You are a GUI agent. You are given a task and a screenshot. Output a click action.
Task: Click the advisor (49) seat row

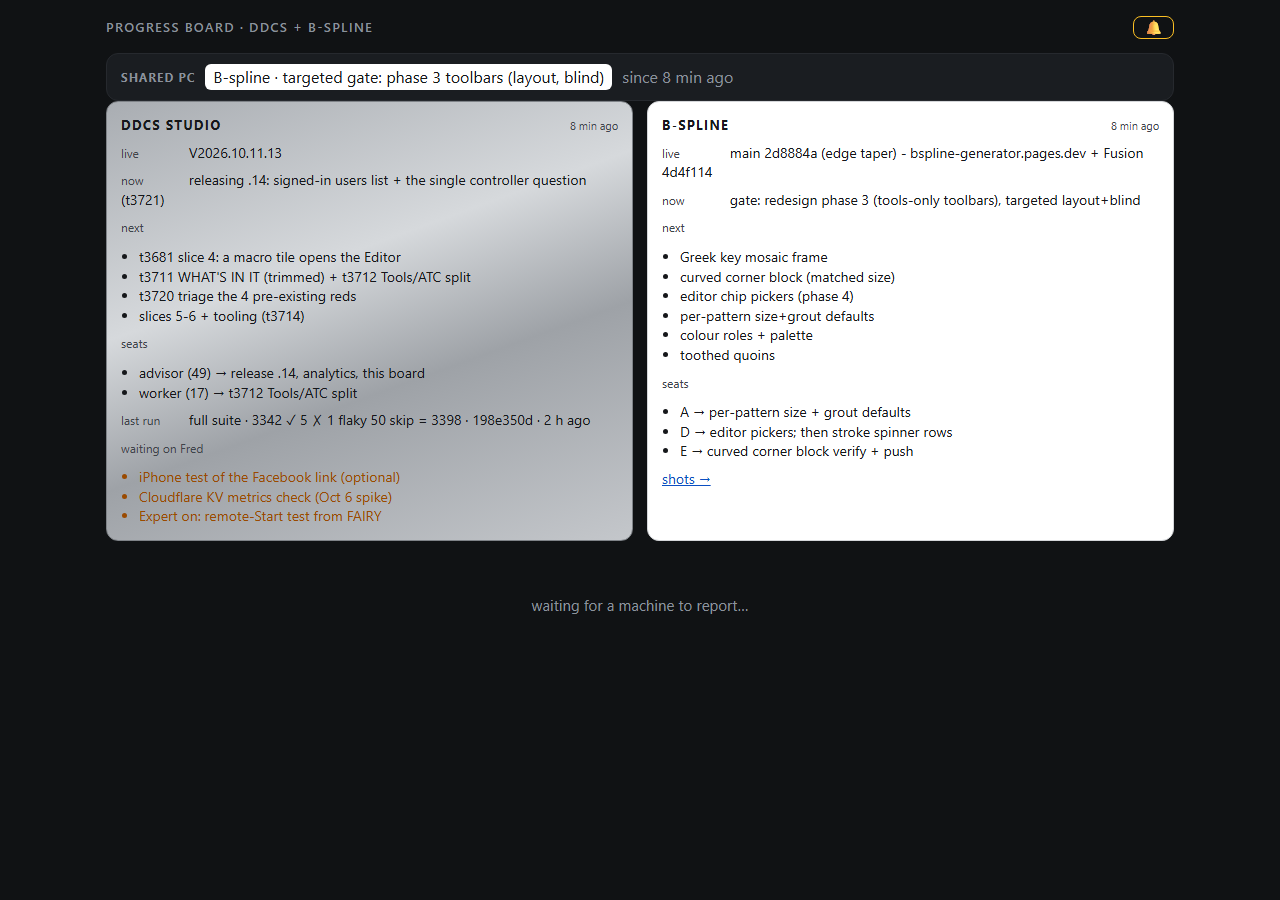click(x=282, y=373)
